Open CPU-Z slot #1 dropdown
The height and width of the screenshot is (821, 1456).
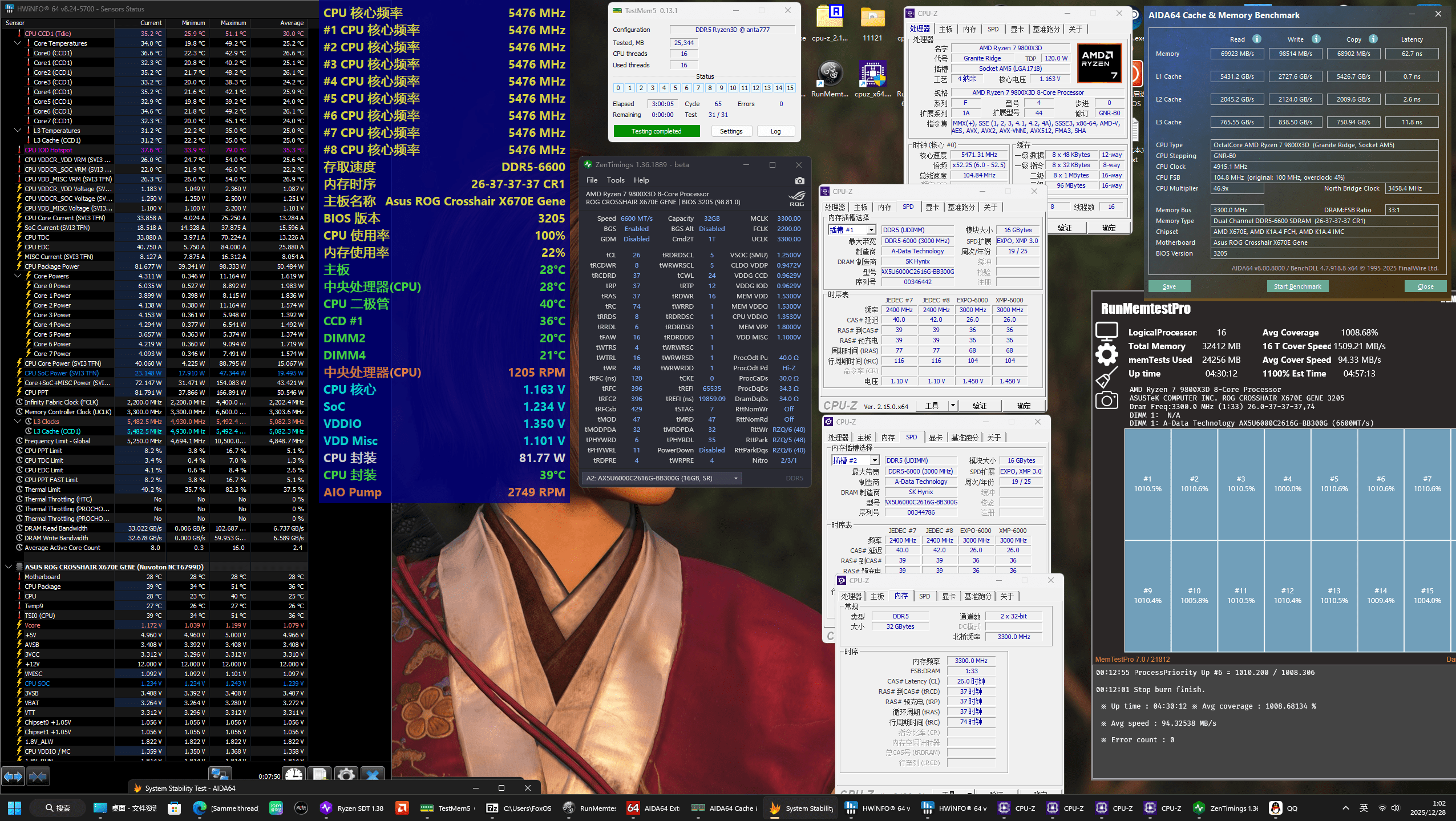[871, 230]
